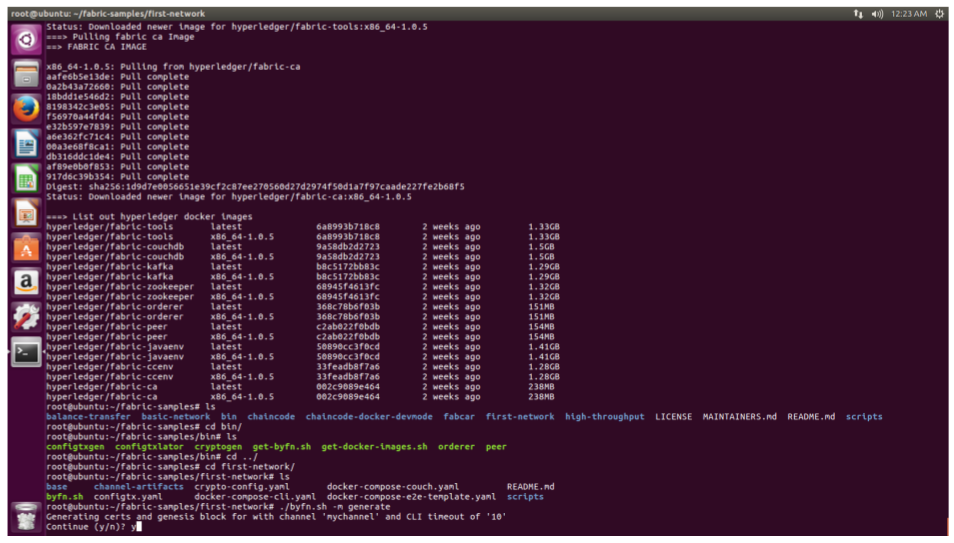Click 'docker-compose-e2e-template.yaml' file name
The height and width of the screenshot is (543, 954).
click(x=411, y=497)
